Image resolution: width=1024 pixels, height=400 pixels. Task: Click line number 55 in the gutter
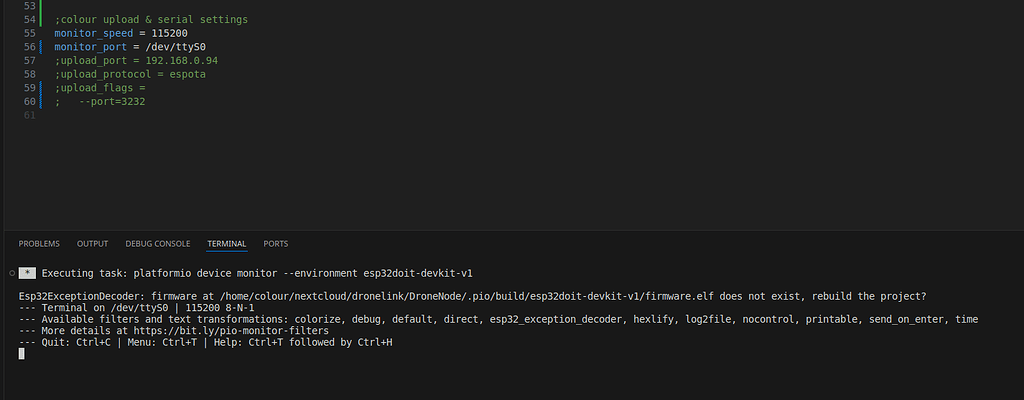tap(29, 33)
